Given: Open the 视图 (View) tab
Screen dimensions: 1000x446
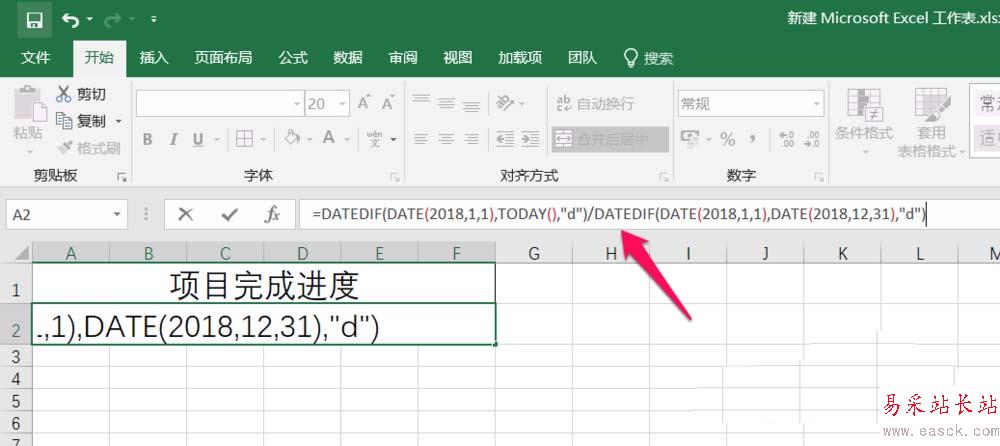Looking at the screenshot, I should (457, 58).
